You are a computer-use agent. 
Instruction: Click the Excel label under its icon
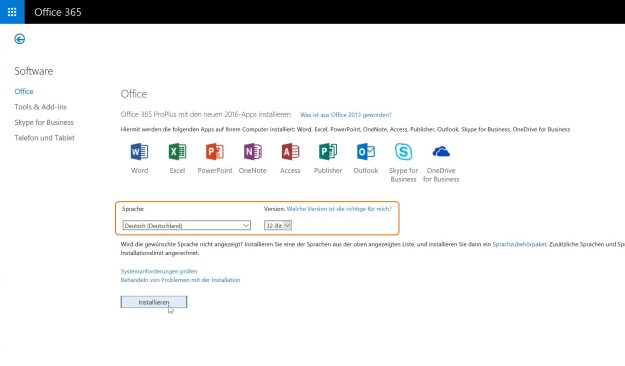coord(177,170)
